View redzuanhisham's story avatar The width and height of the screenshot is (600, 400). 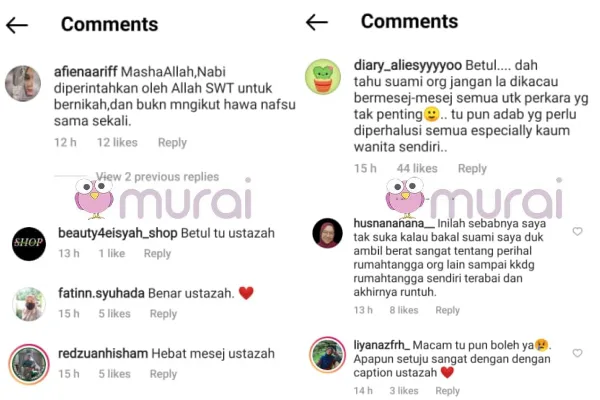point(29,364)
